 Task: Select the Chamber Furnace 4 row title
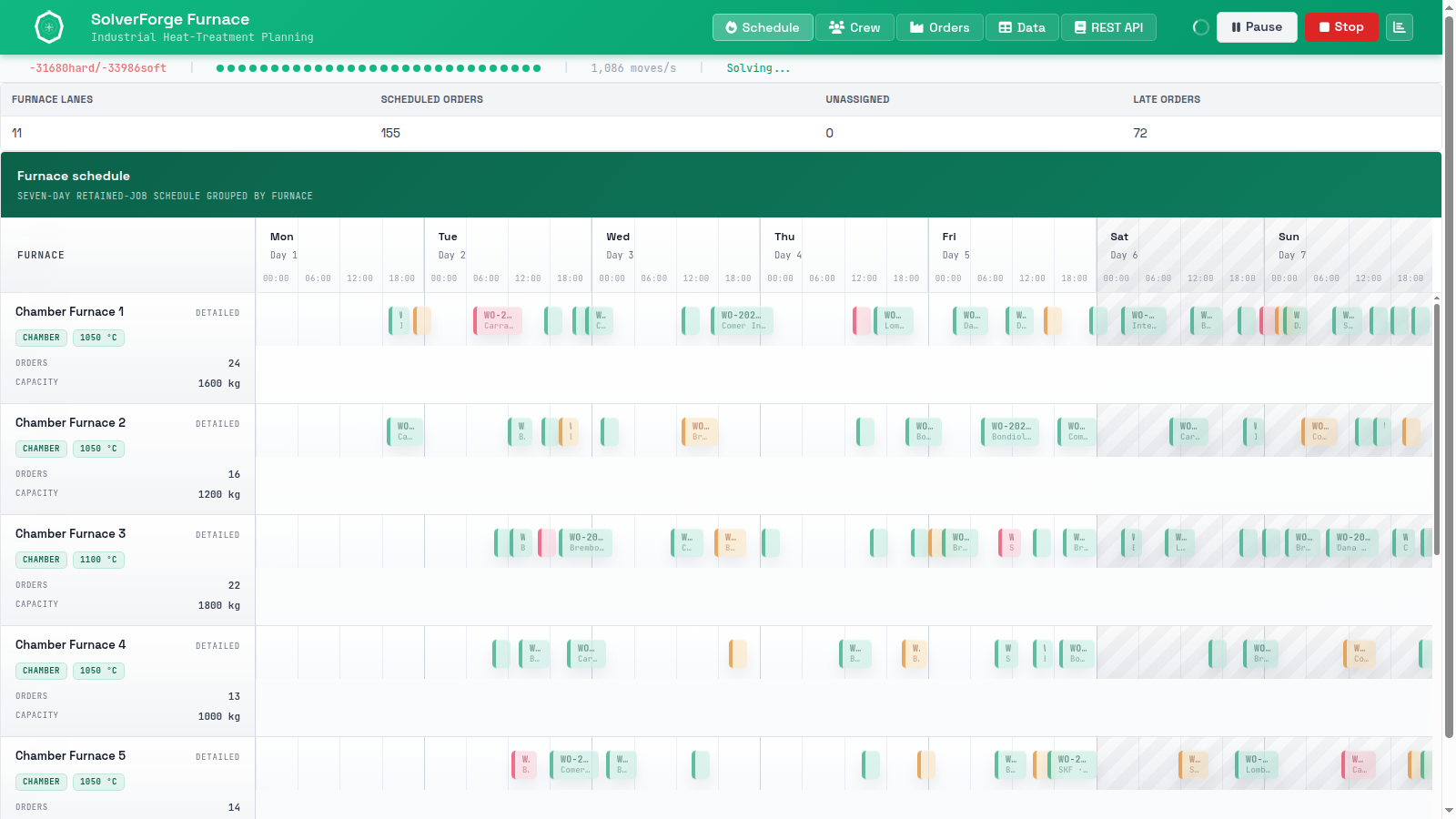[71, 644]
